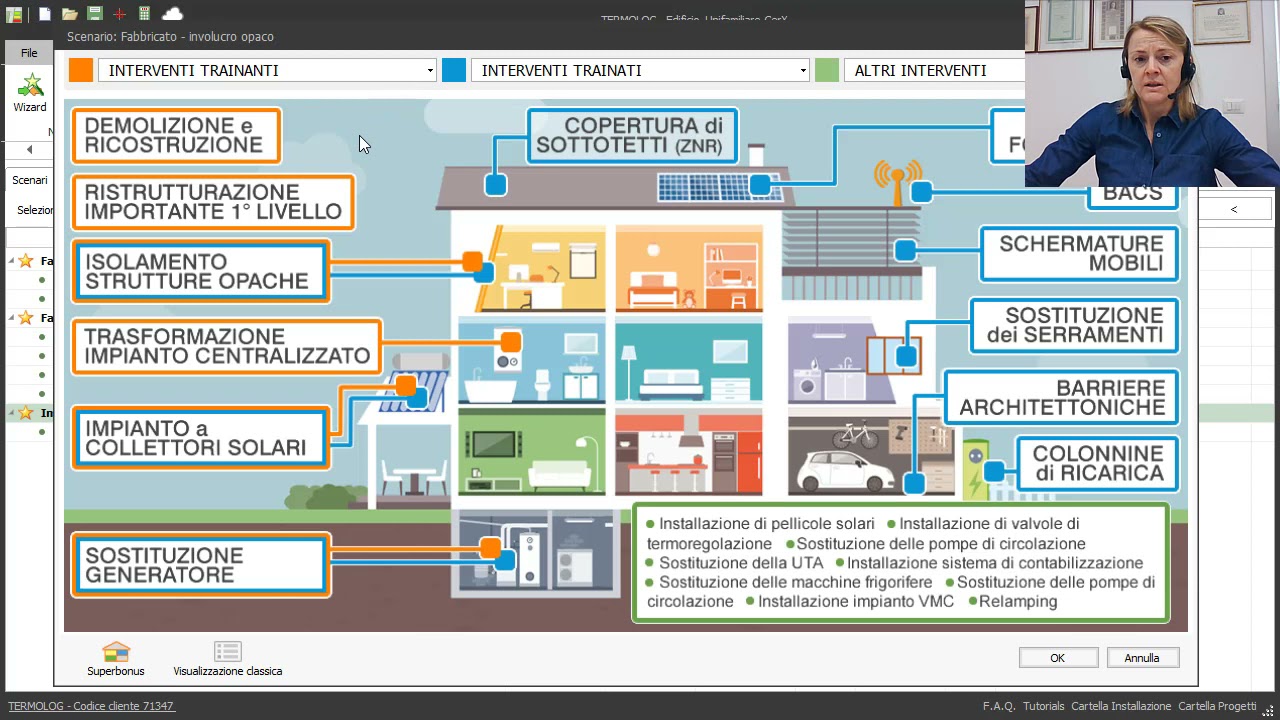
Task: Cancel with the Annulla button
Action: click(x=1142, y=657)
